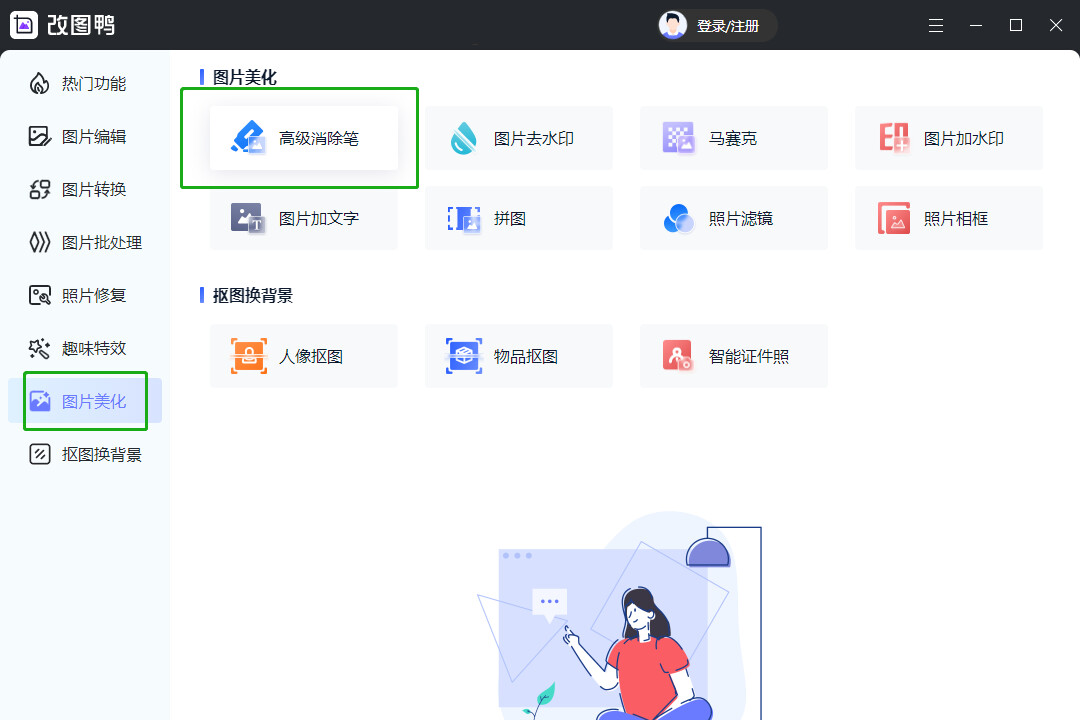Screen dimensions: 1080x720
Task: Click the 图片编辑 sidebar icon
Action: [x=39, y=136]
